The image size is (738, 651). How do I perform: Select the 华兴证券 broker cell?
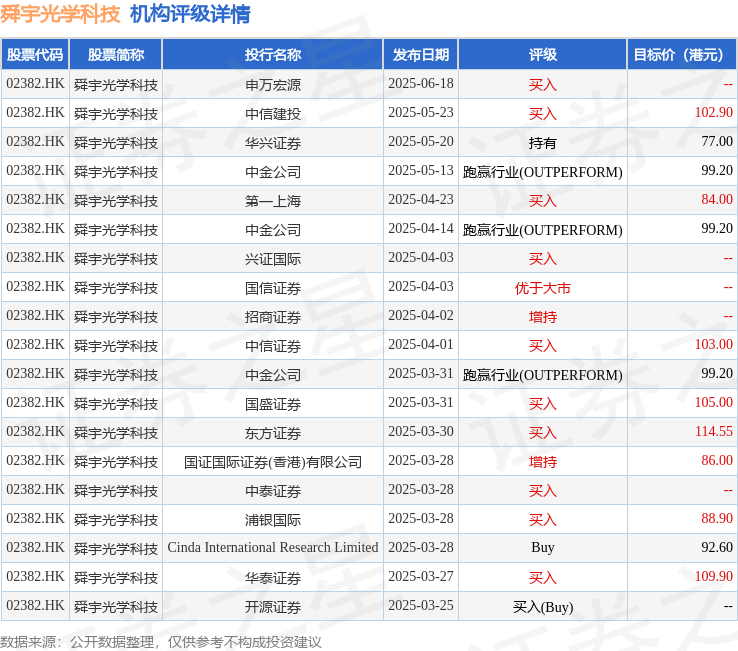pos(273,143)
